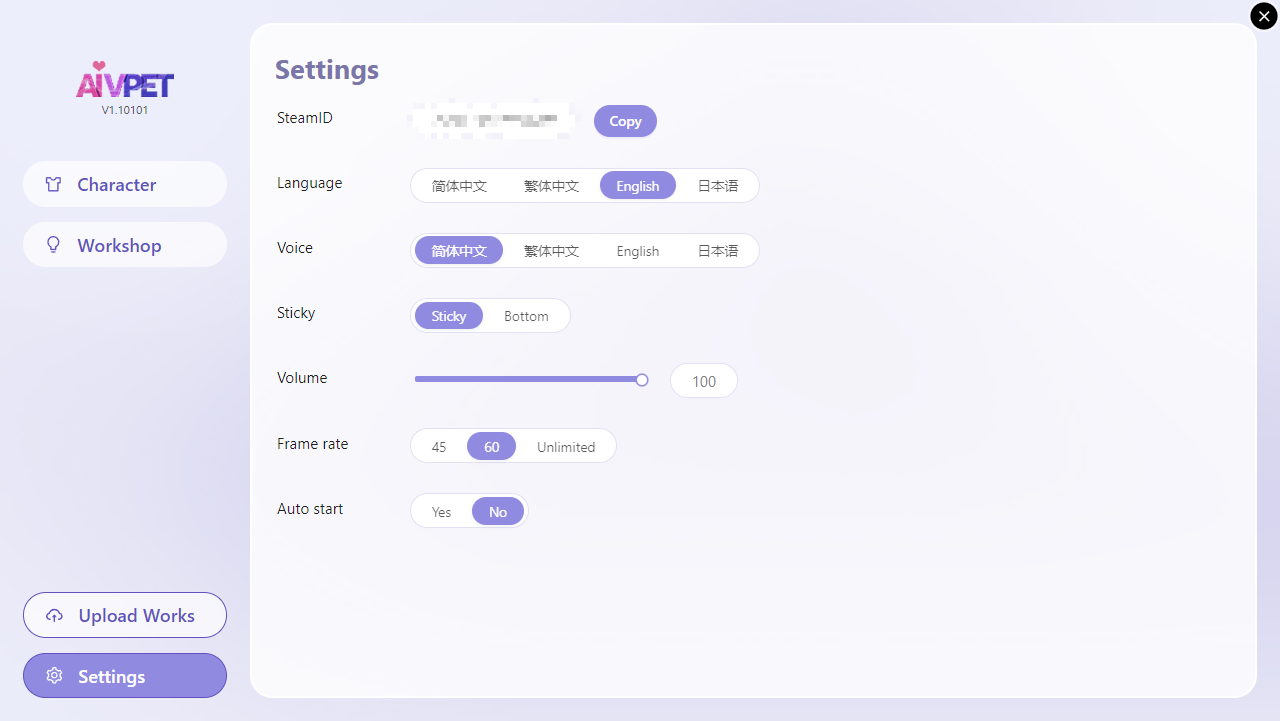
Task: Set Frame rate to Unlimited
Action: pos(566,447)
